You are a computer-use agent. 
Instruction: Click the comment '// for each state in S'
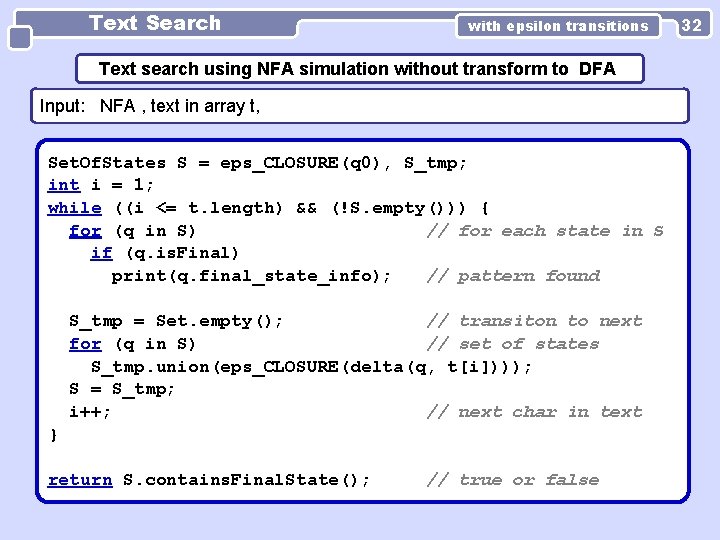point(545,231)
